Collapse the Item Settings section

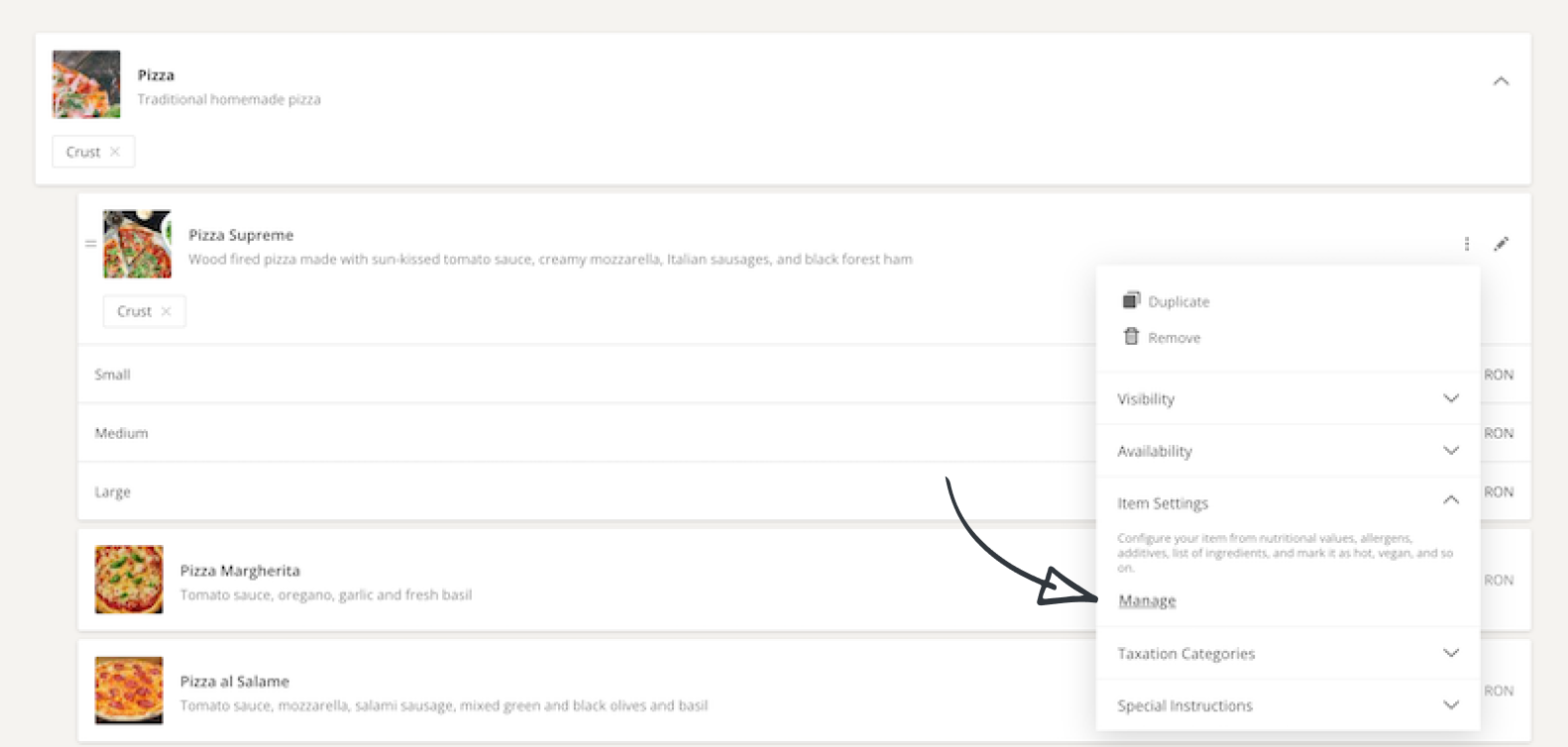pyautogui.click(x=1450, y=501)
